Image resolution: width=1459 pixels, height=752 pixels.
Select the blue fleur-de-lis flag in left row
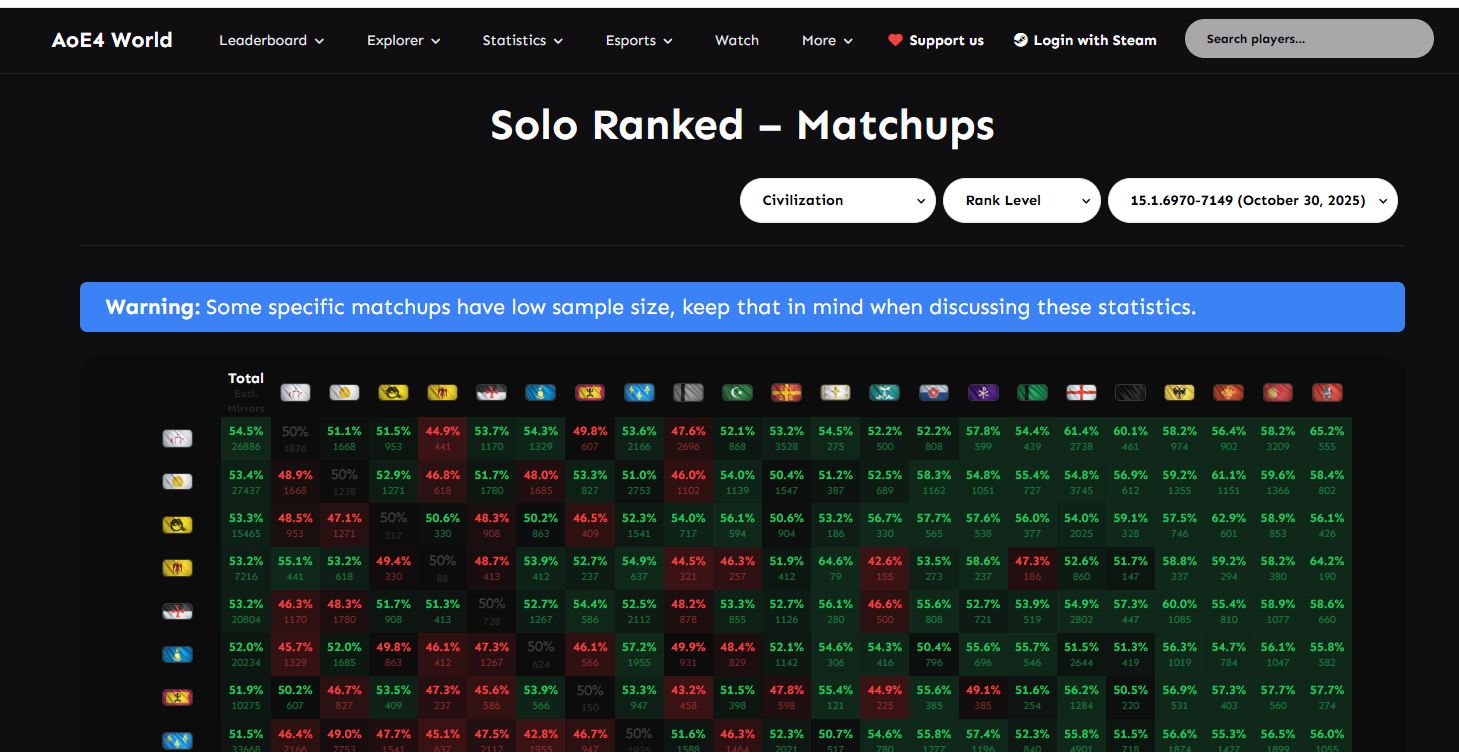coord(177,741)
